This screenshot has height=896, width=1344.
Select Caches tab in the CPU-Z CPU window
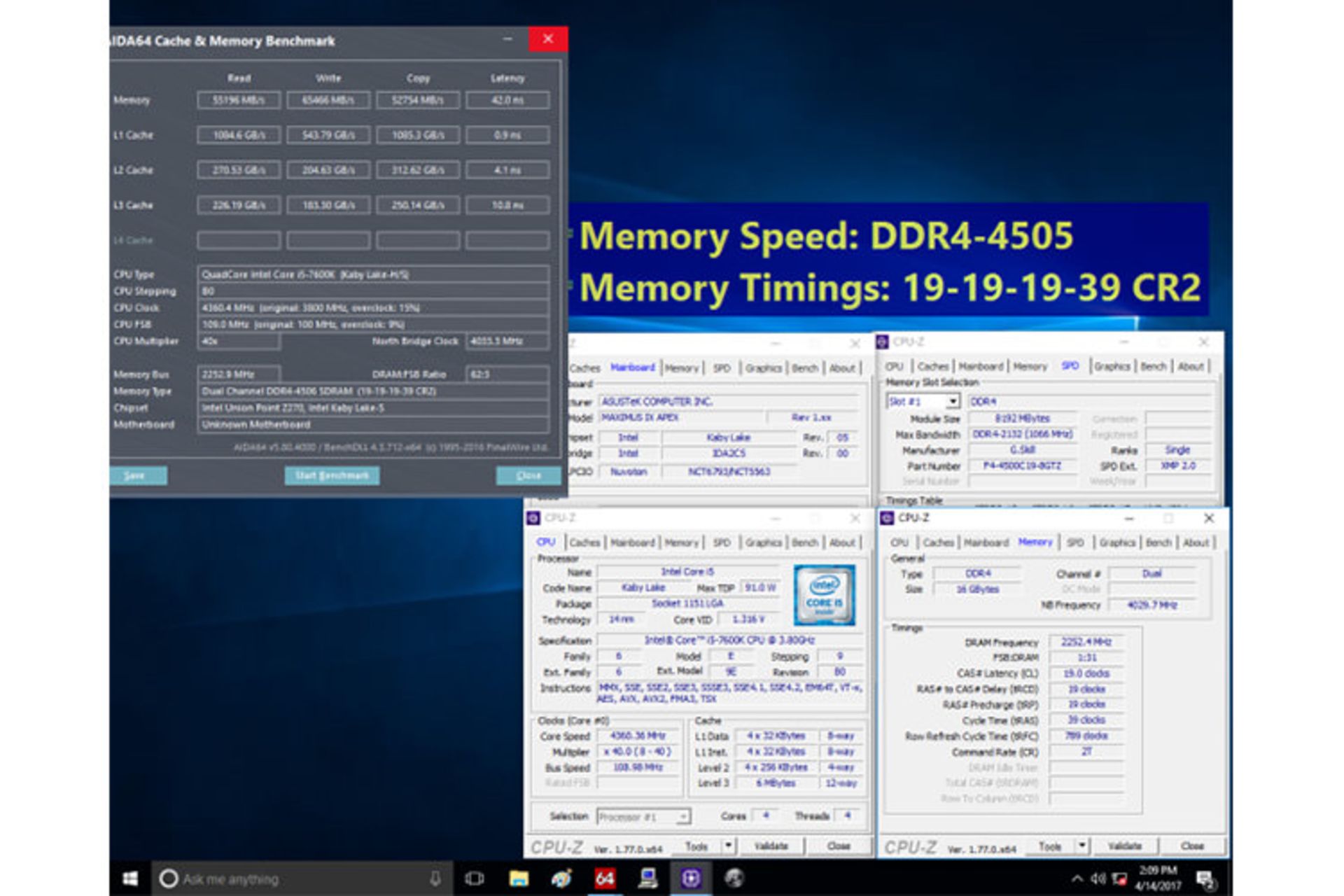point(584,542)
